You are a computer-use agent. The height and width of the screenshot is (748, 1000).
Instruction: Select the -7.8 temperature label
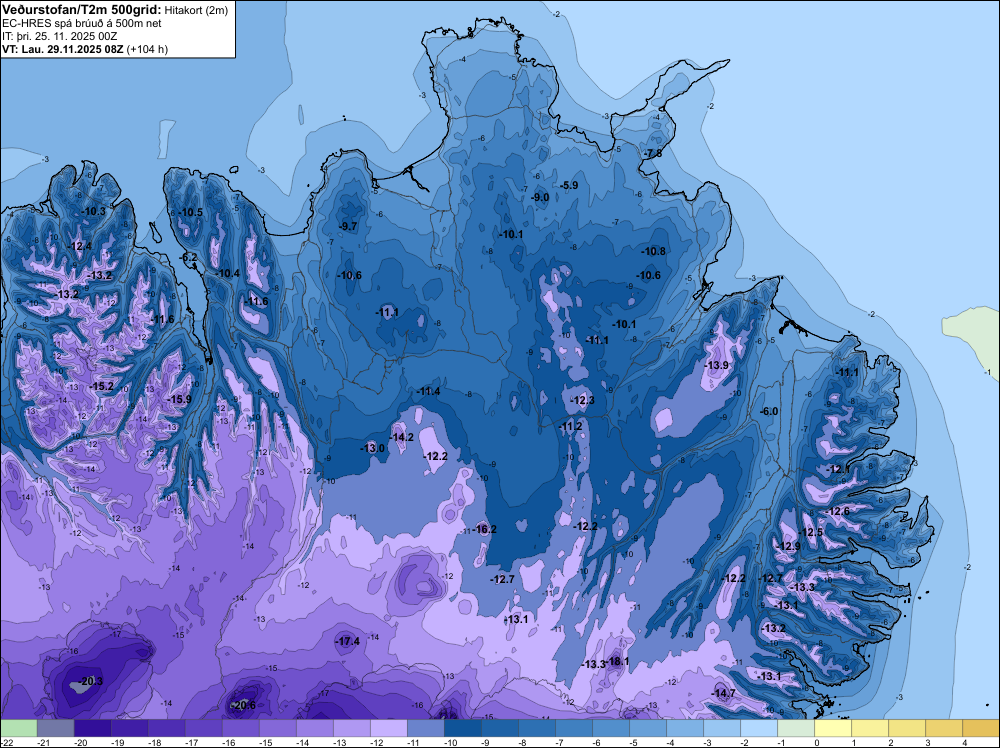click(652, 154)
